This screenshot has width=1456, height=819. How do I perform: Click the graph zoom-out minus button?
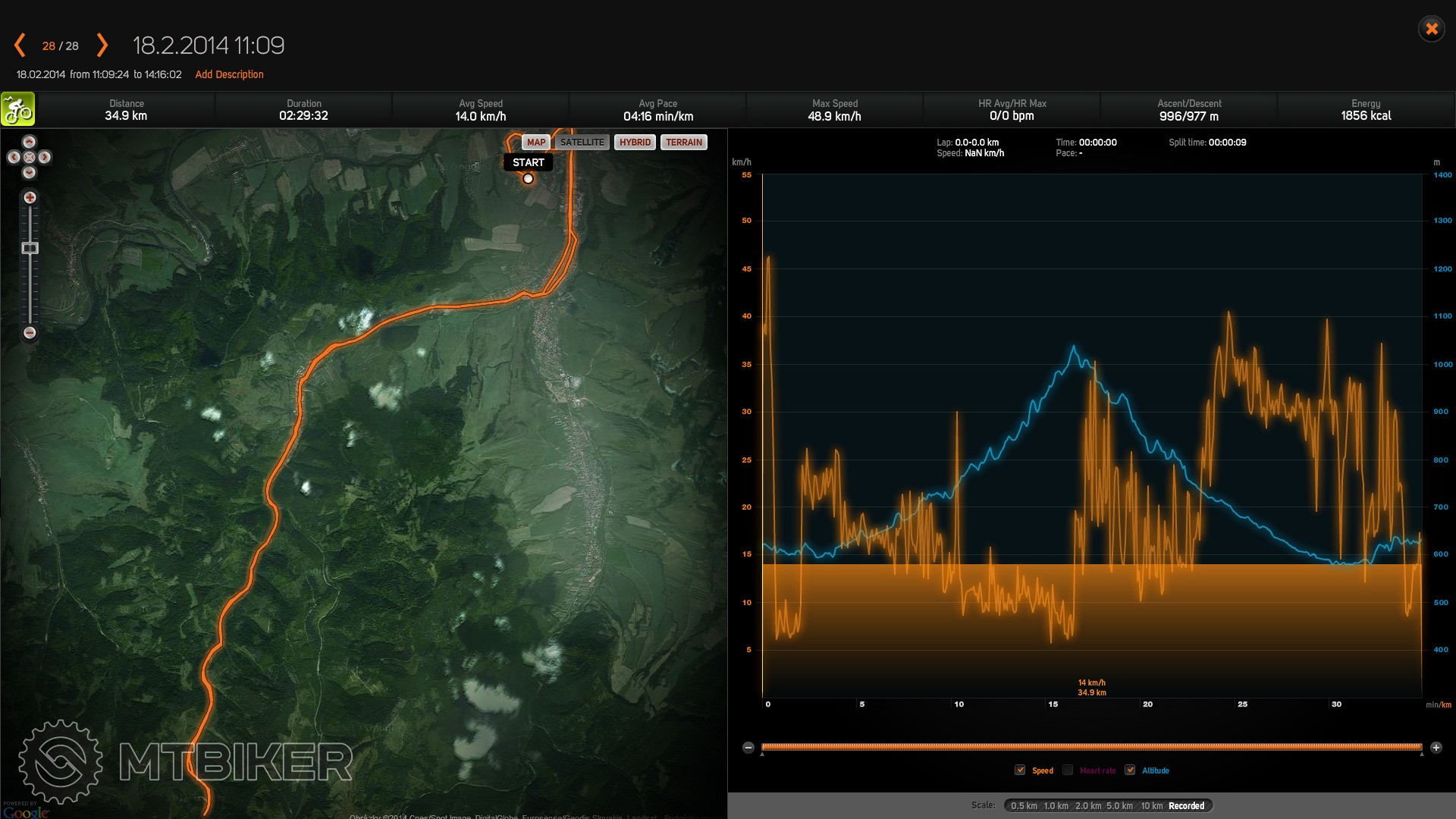[748, 747]
